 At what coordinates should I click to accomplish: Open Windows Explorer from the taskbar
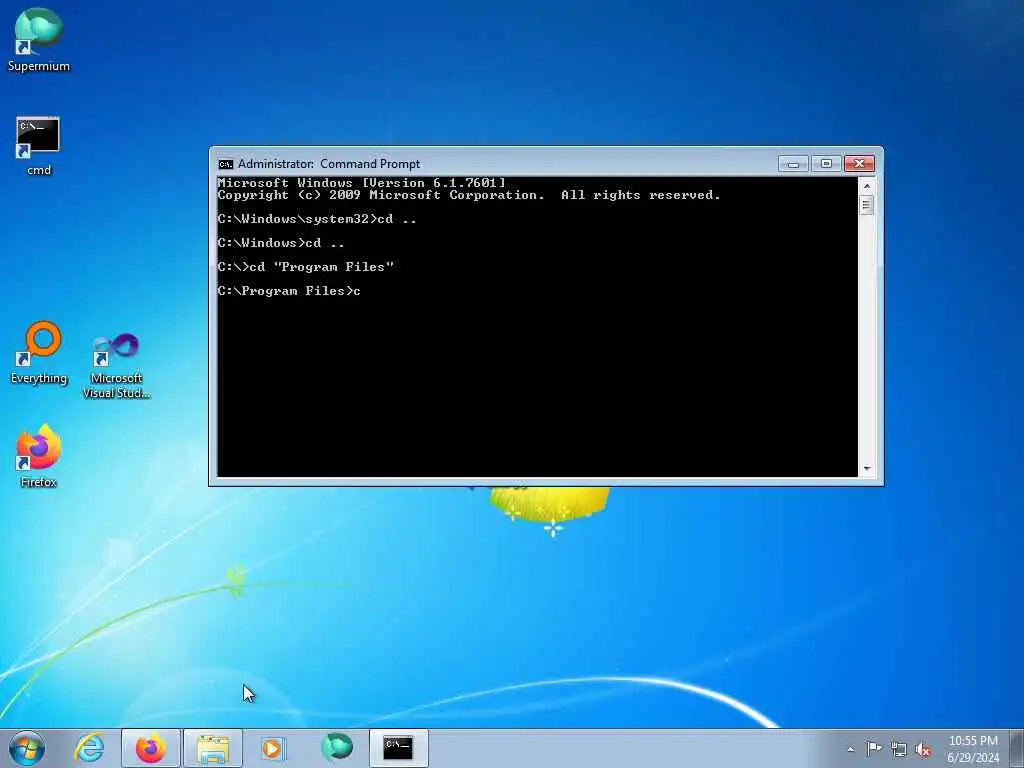point(213,748)
